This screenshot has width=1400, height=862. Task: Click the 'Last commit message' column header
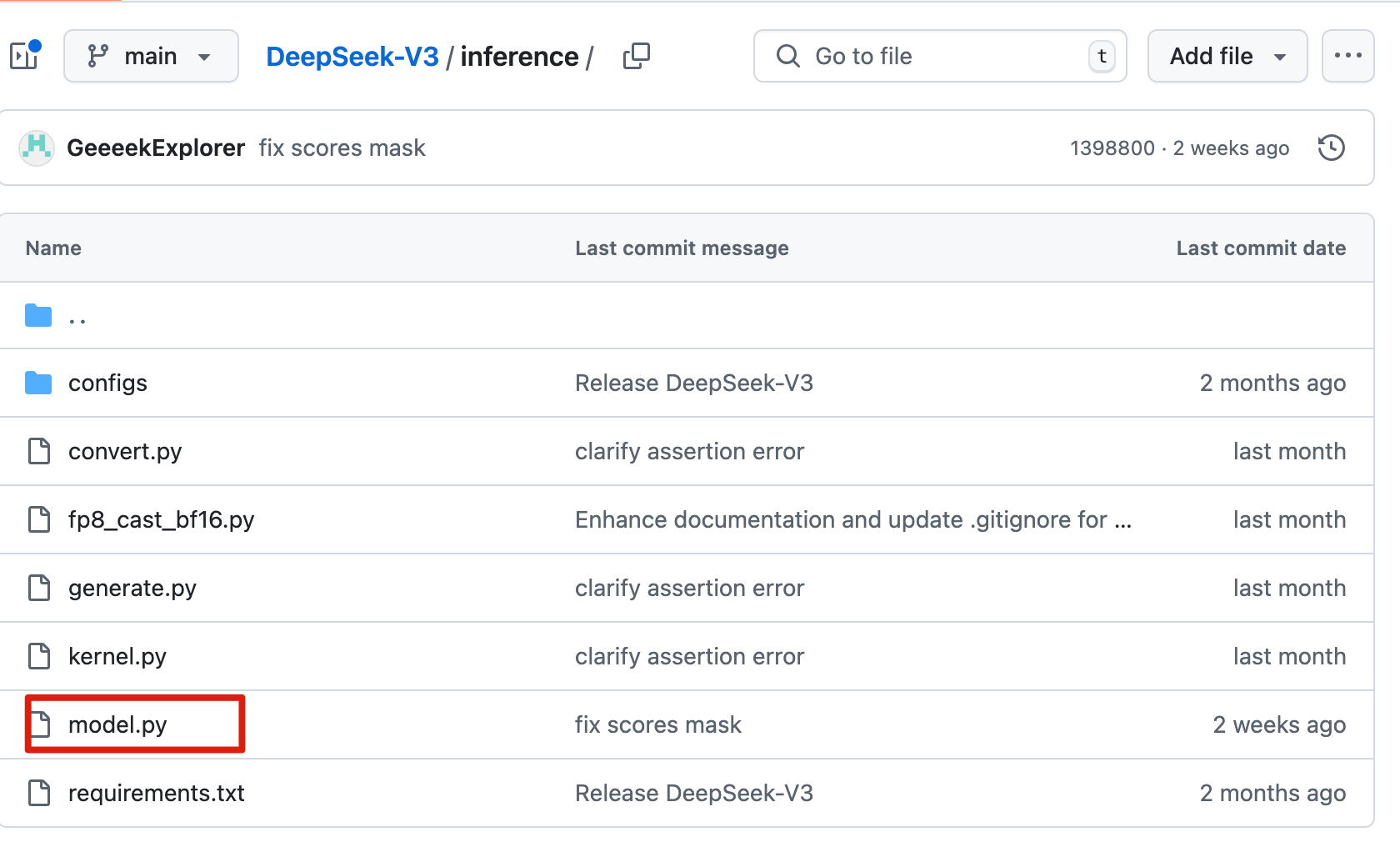click(682, 248)
